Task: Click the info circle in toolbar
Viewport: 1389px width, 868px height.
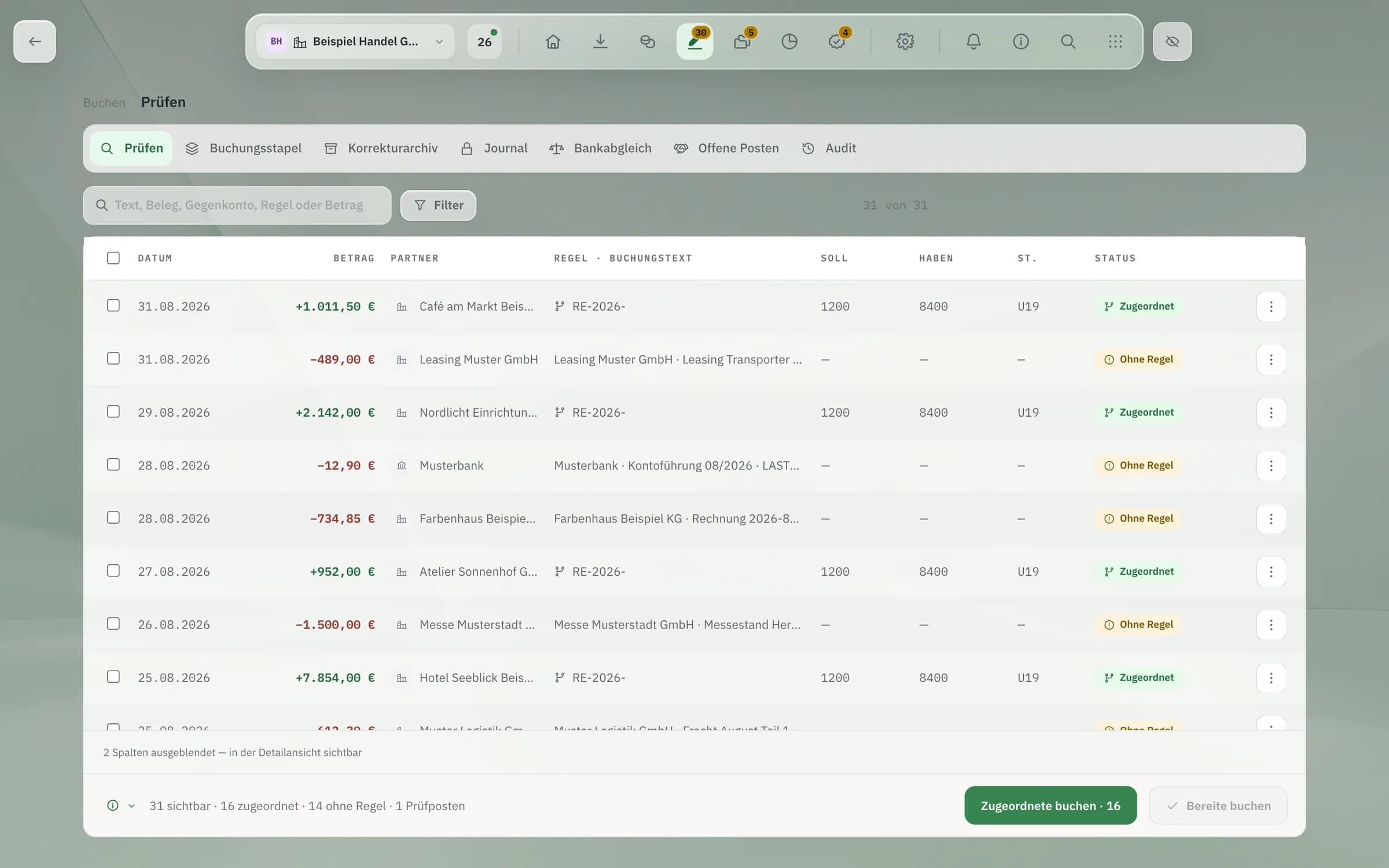Action: (x=1021, y=42)
